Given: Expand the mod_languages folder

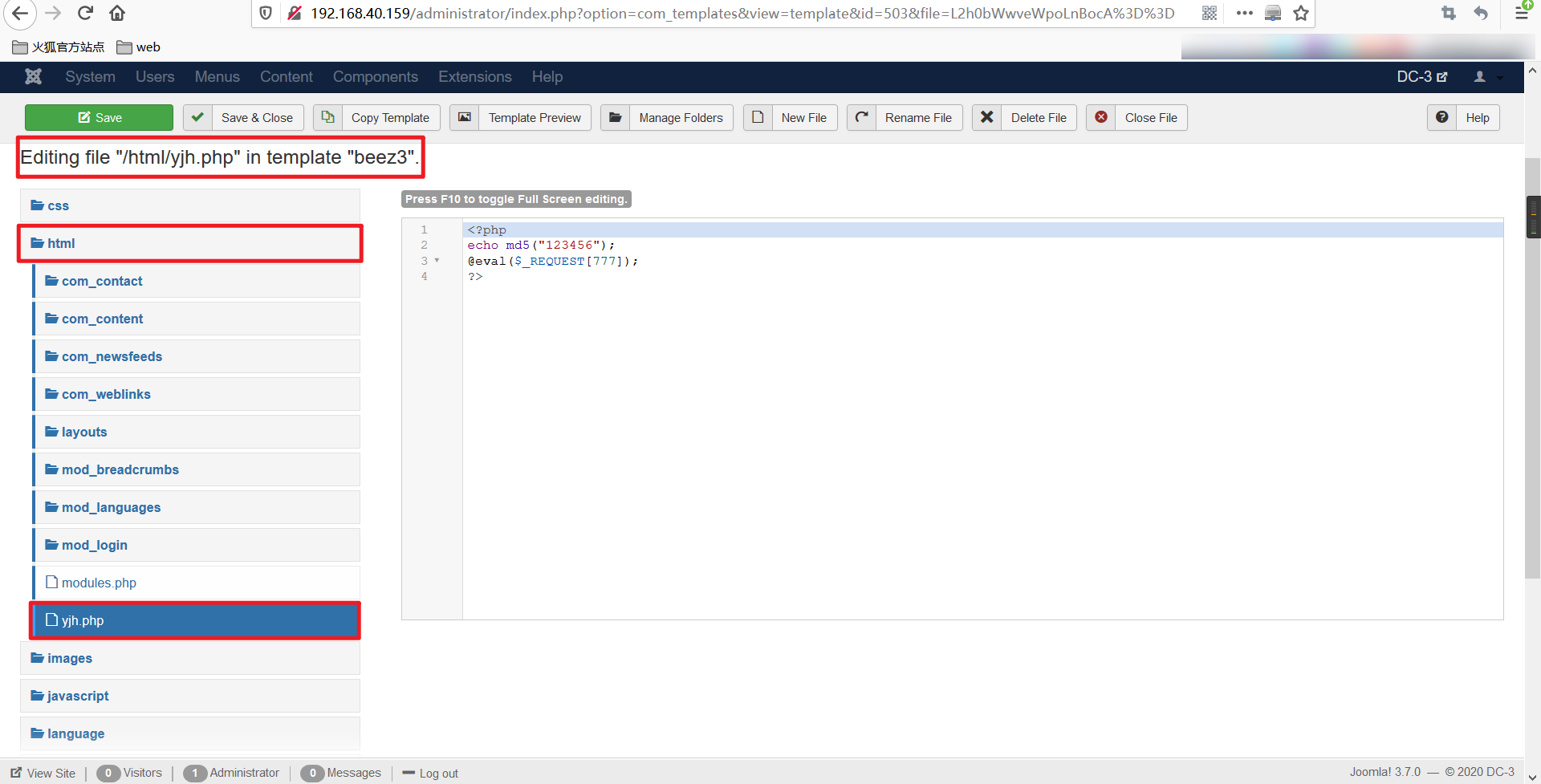Looking at the screenshot, I should tap(197, 507).
